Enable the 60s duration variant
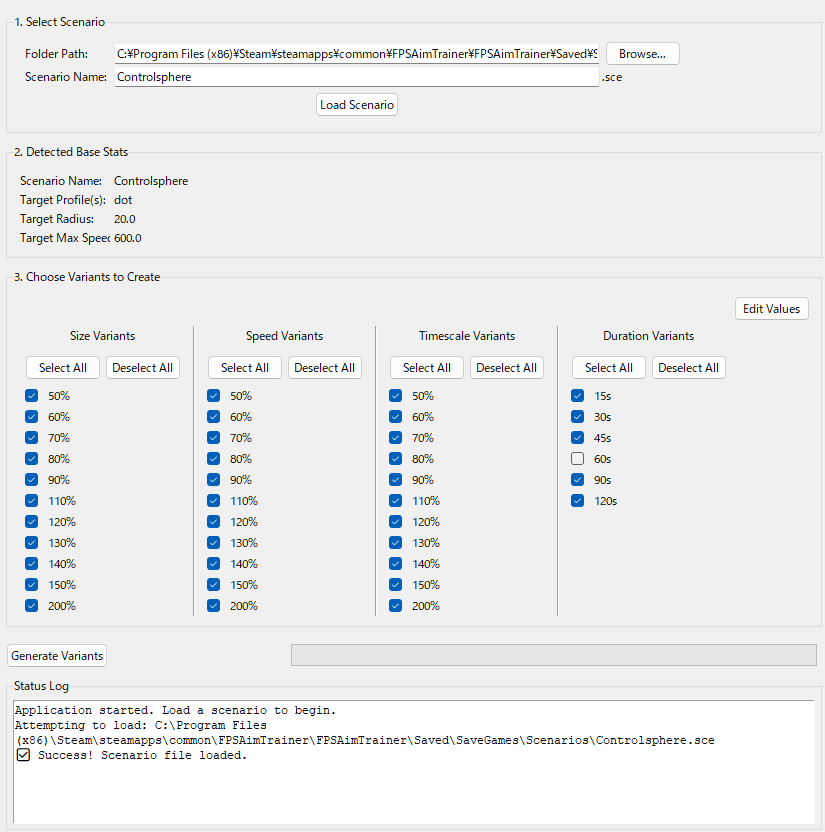The image size is (825, 832). (x=577, y=458)
